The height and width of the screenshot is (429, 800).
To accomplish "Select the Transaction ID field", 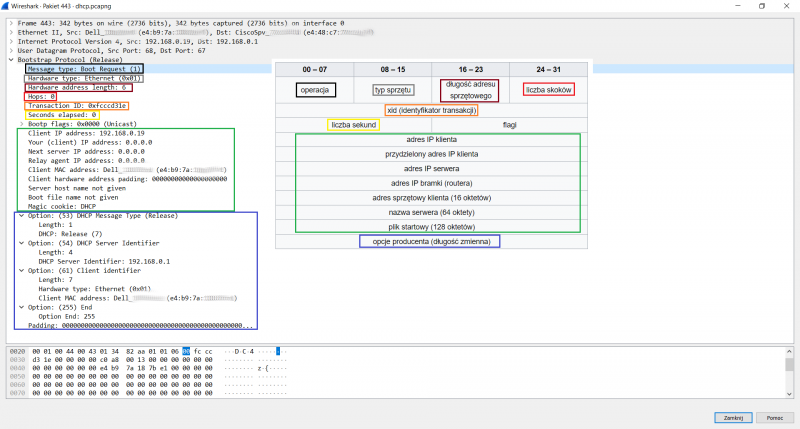I will tap(77, 105).
